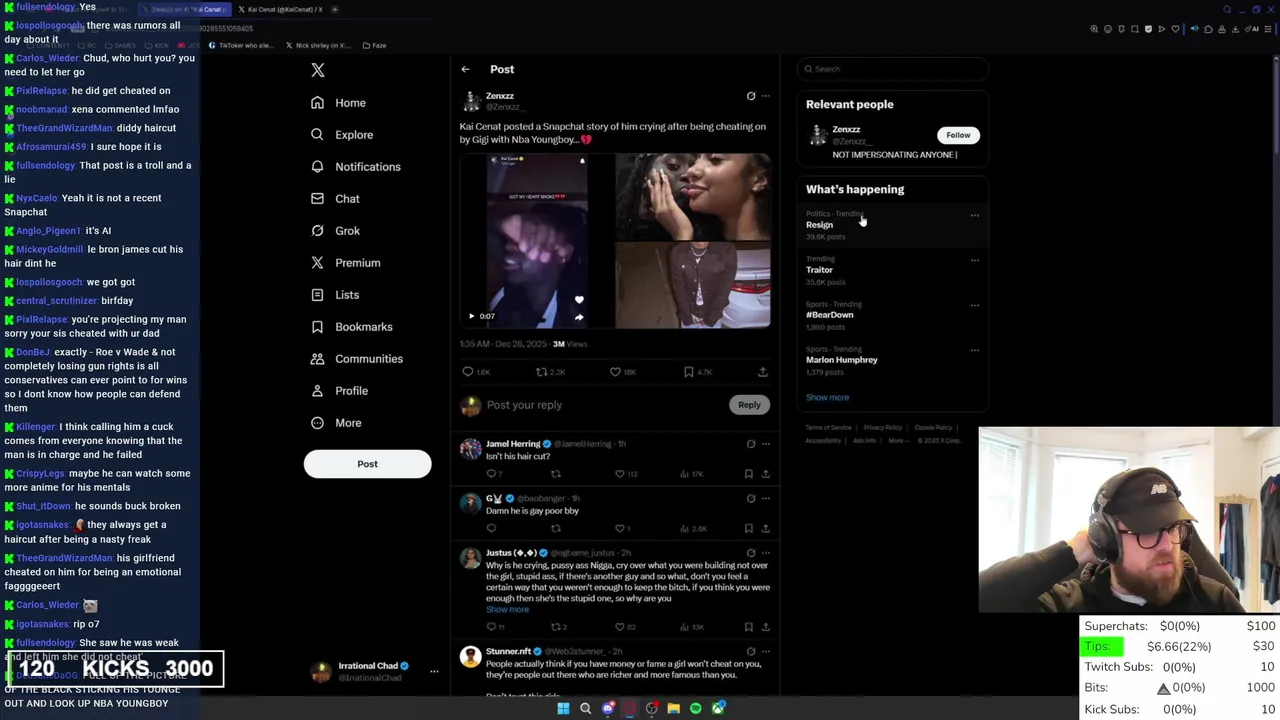Image resolution: width=1280 pixels, height=720 pixels.
Task: Open Premium from the sidebar
Action: point(345,263)
